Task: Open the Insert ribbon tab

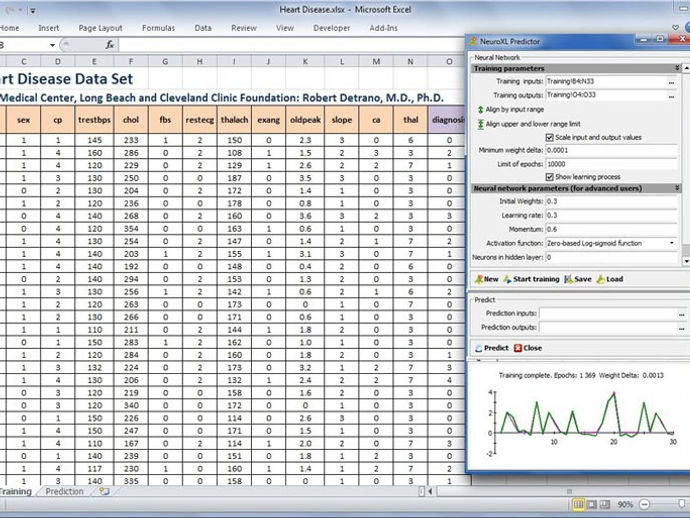Action: (x=48, y=28)
